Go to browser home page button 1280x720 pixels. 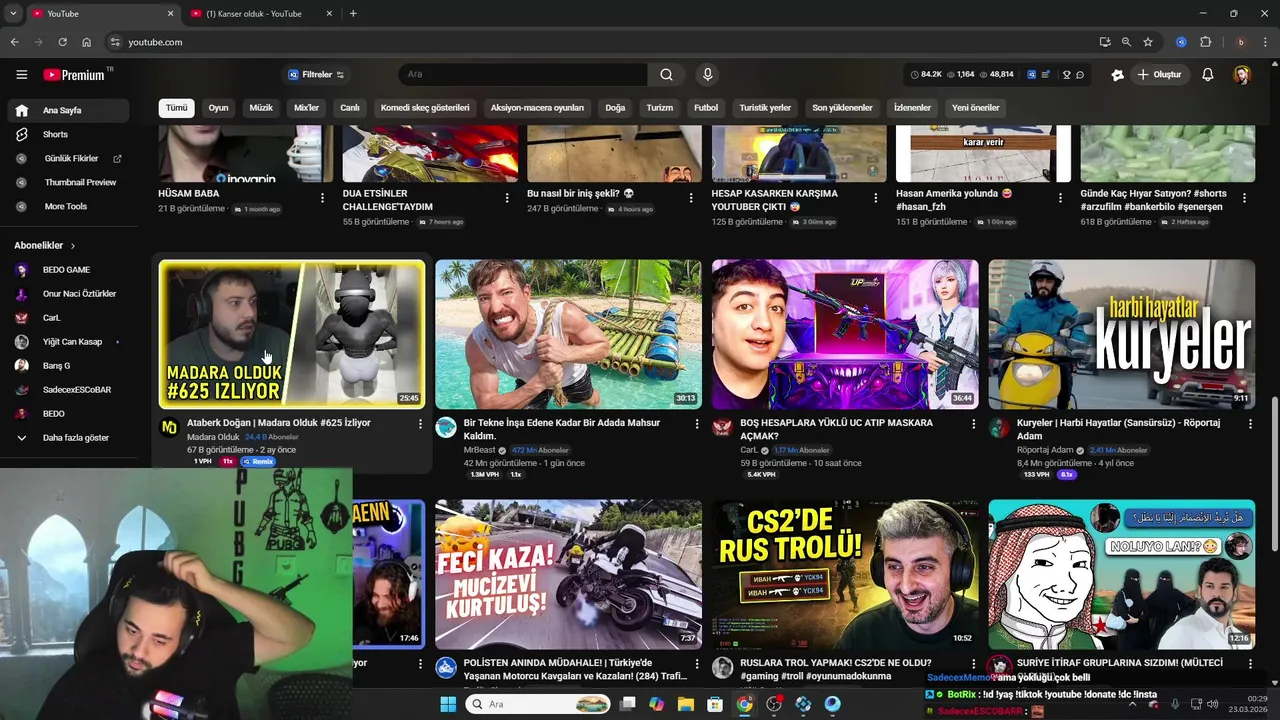pyautogui.click(x=86, y=42)
